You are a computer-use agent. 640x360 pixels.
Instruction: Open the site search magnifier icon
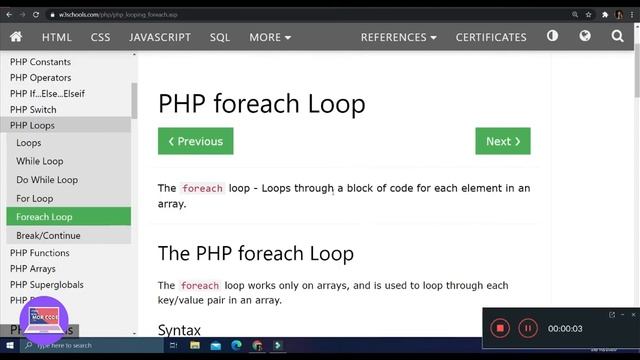click(617, 36)
